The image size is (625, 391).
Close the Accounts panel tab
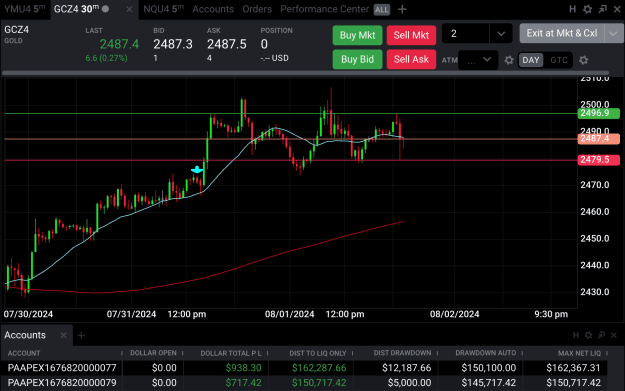pyautogui.click(x=63, y=335)
